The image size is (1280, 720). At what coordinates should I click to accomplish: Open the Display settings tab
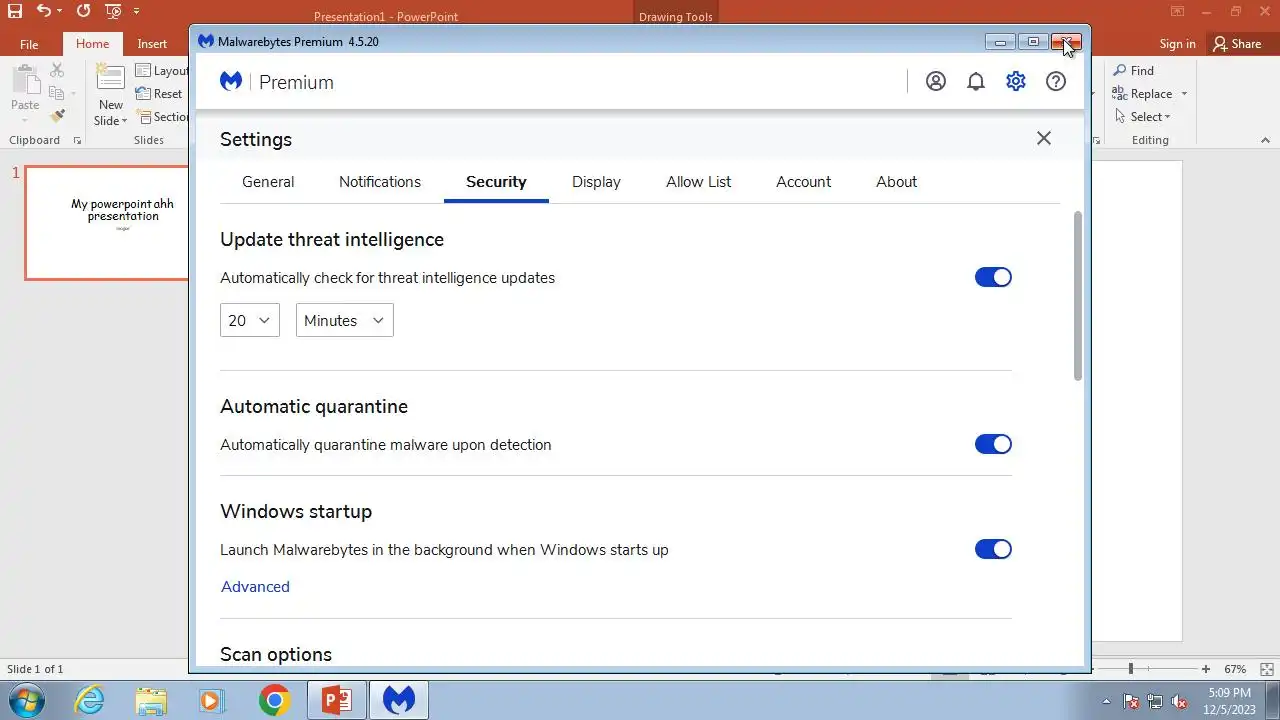point(596,182)
